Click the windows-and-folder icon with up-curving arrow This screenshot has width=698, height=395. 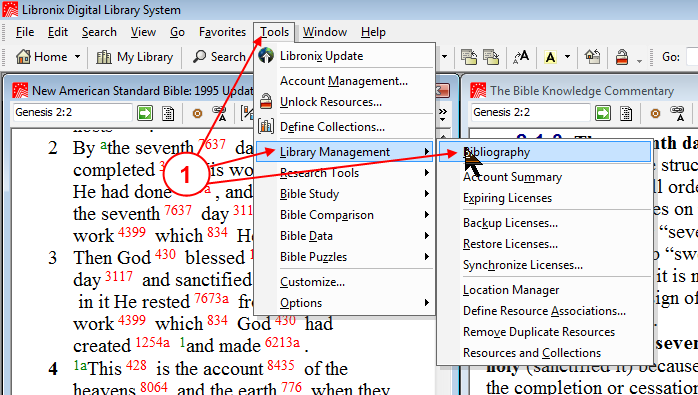click(x=469, y=57)
